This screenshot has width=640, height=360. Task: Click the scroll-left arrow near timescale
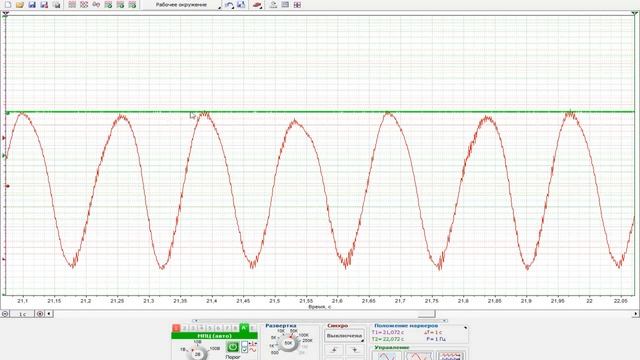[x=49, y=314]
